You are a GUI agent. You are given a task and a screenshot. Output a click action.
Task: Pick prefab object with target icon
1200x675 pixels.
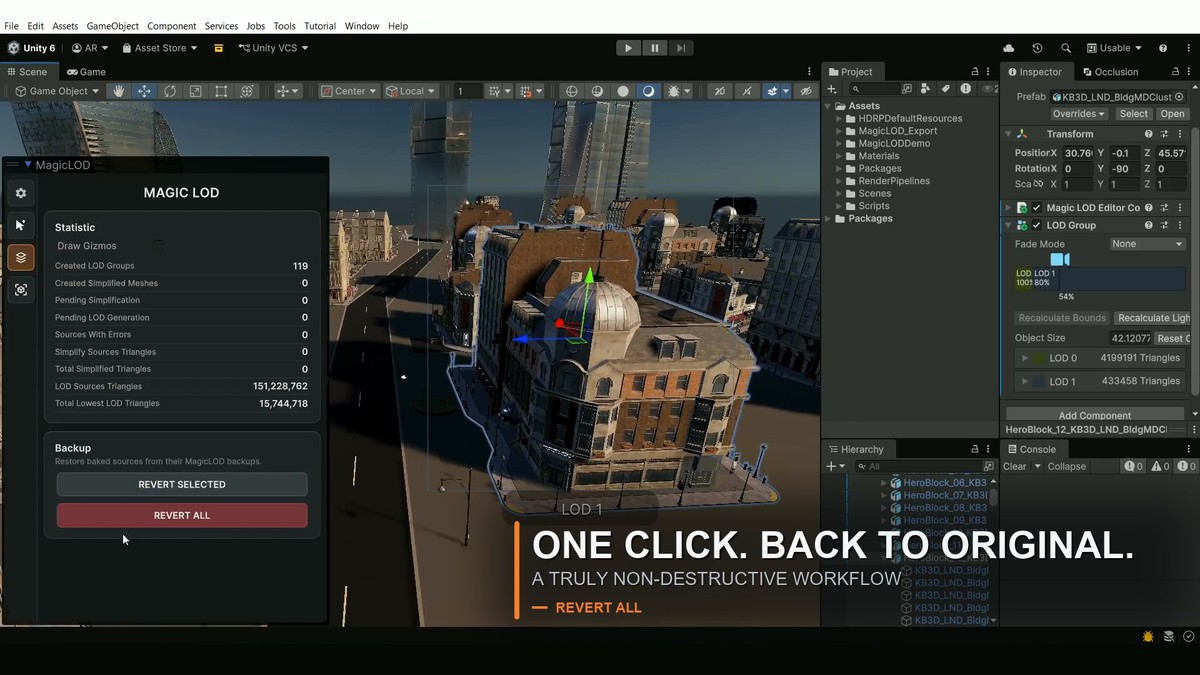(x=1180, y=97)
